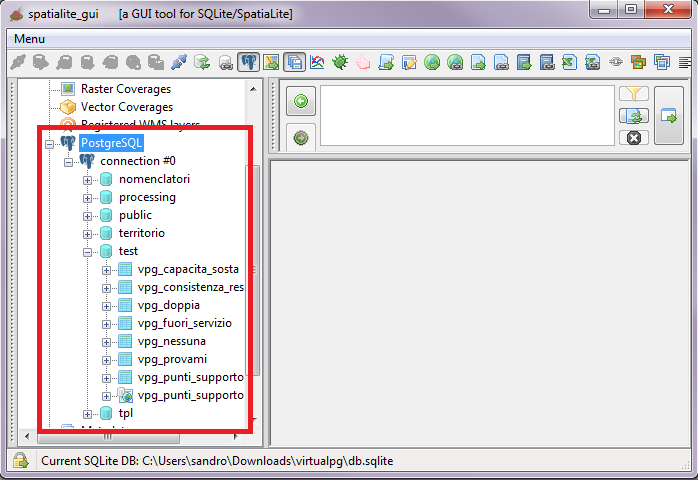This screenshot has height=480, width=698.
Task: Click the blue book with chain link icon
Action: click(x=547, y=62)
